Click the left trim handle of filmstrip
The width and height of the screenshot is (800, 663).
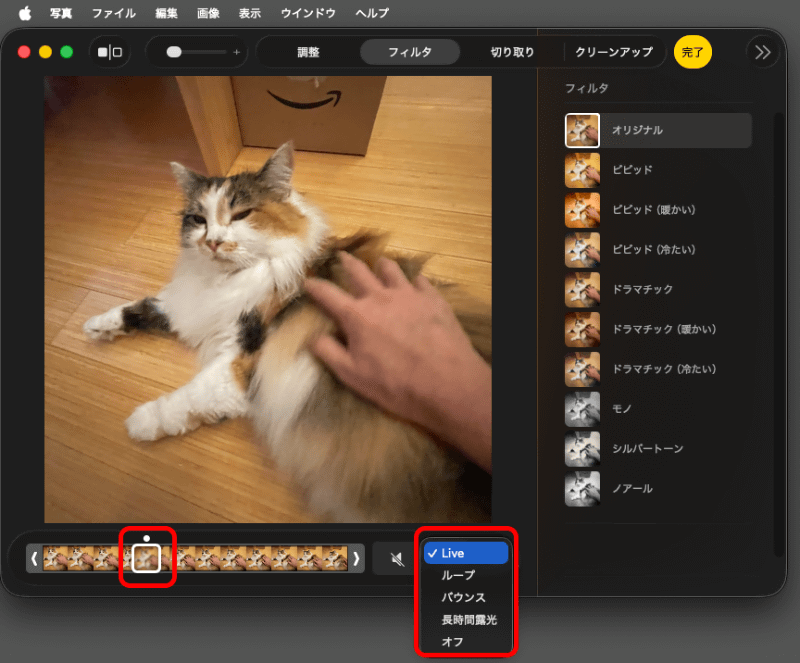click(34, 558)
